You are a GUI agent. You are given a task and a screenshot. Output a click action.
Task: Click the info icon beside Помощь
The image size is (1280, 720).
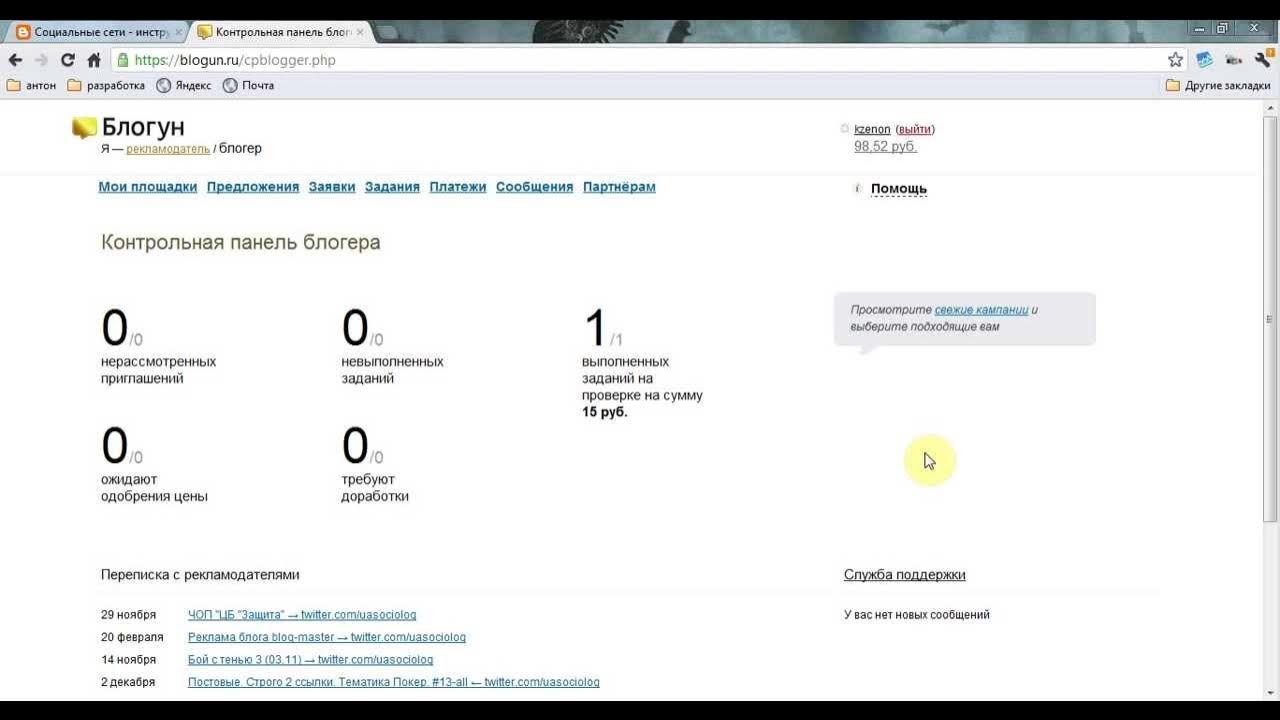click(x=857, y=188)
